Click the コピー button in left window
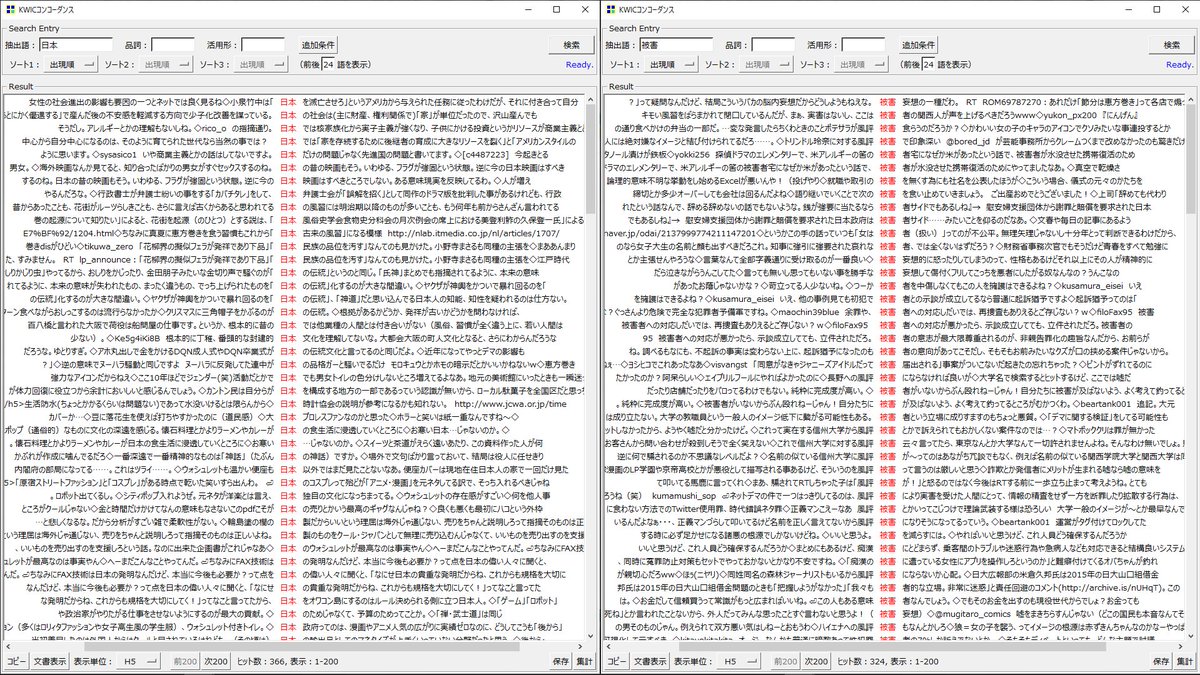1200x675 pixels. point(16,662)
